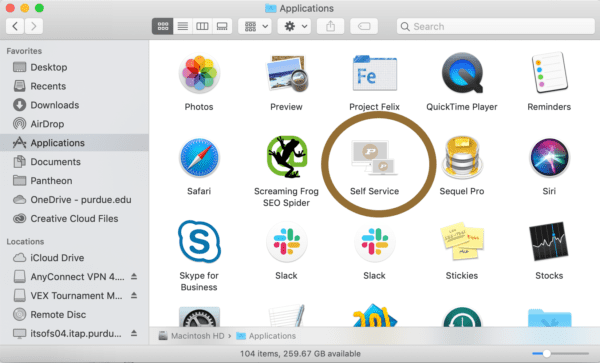Open AirDrop in the sidebar
Viewport: 600px width, 363px height.
(75, 124)
